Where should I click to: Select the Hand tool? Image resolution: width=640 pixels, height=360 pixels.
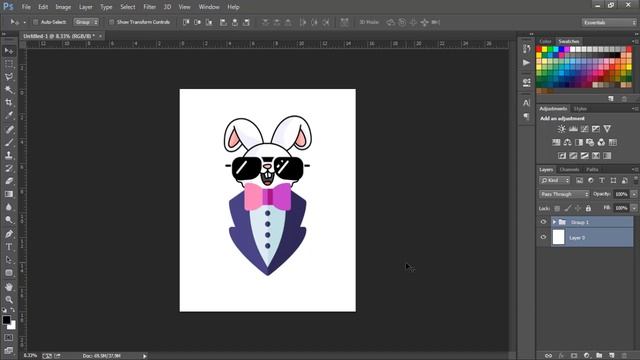click(9, 287)
